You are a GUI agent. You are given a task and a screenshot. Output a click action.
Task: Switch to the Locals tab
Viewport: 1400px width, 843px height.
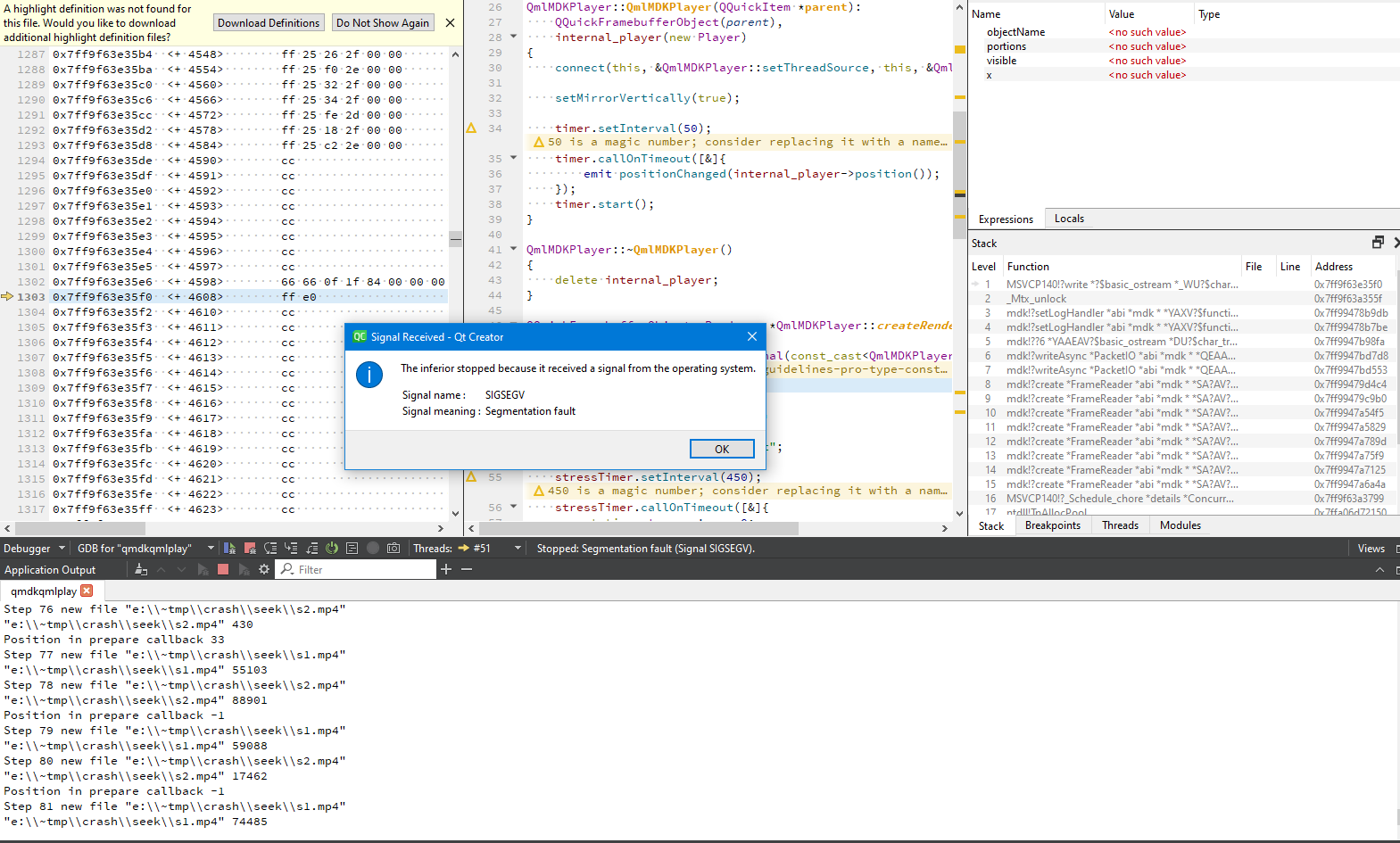1069,219
